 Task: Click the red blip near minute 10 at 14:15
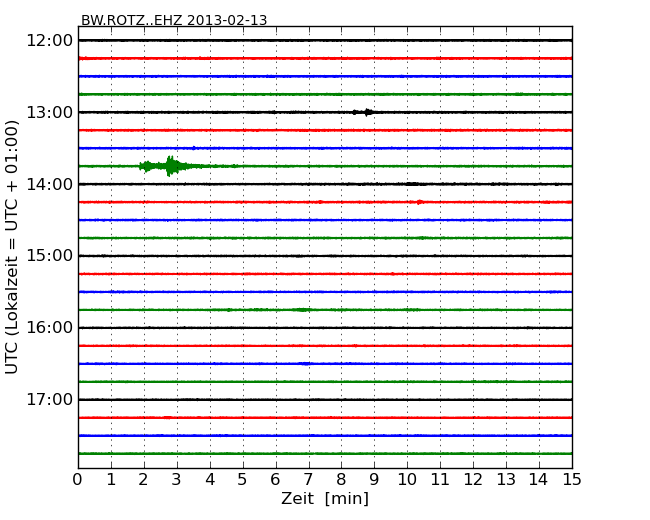420,202
